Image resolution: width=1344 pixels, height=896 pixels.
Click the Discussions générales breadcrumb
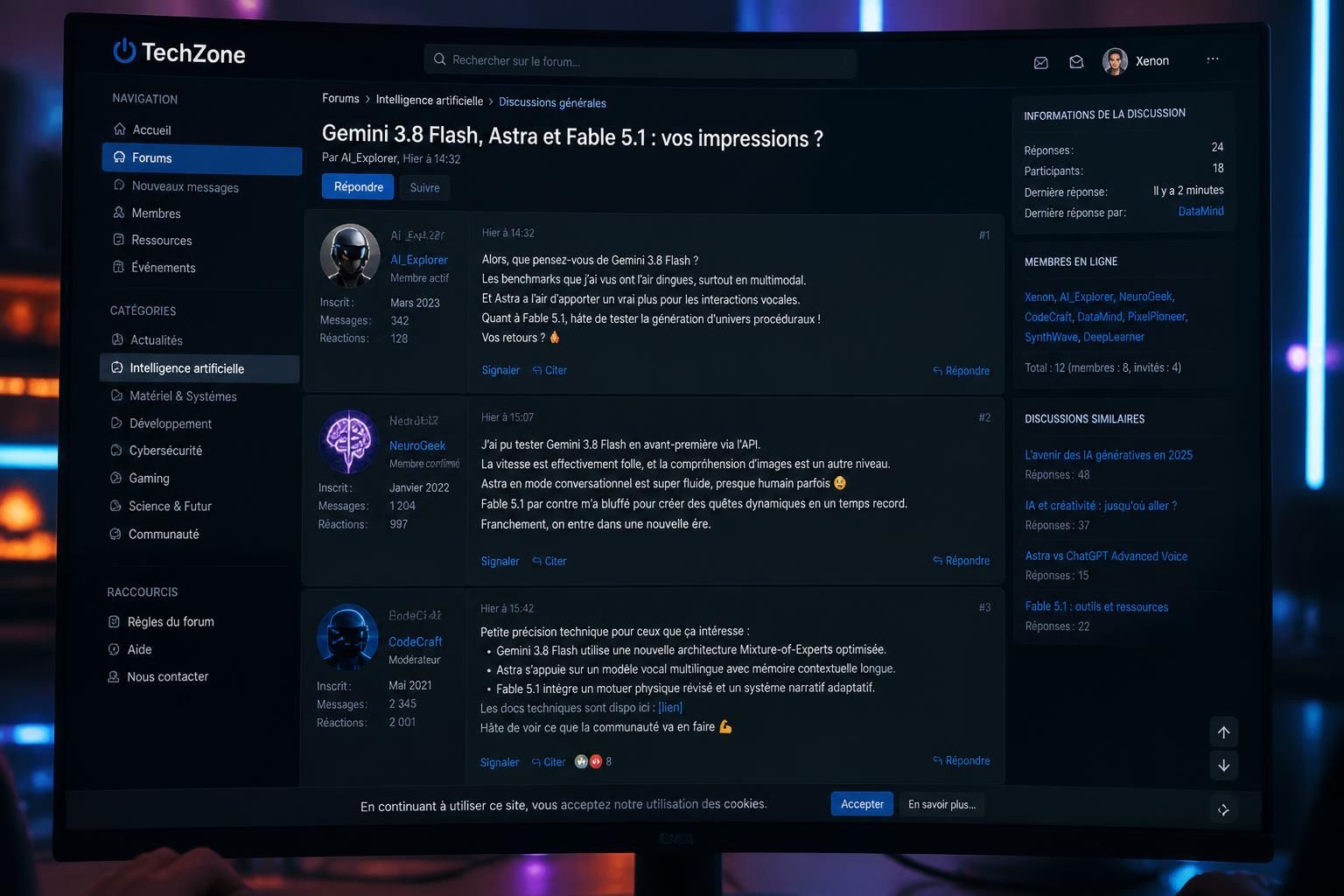(552, 102)
